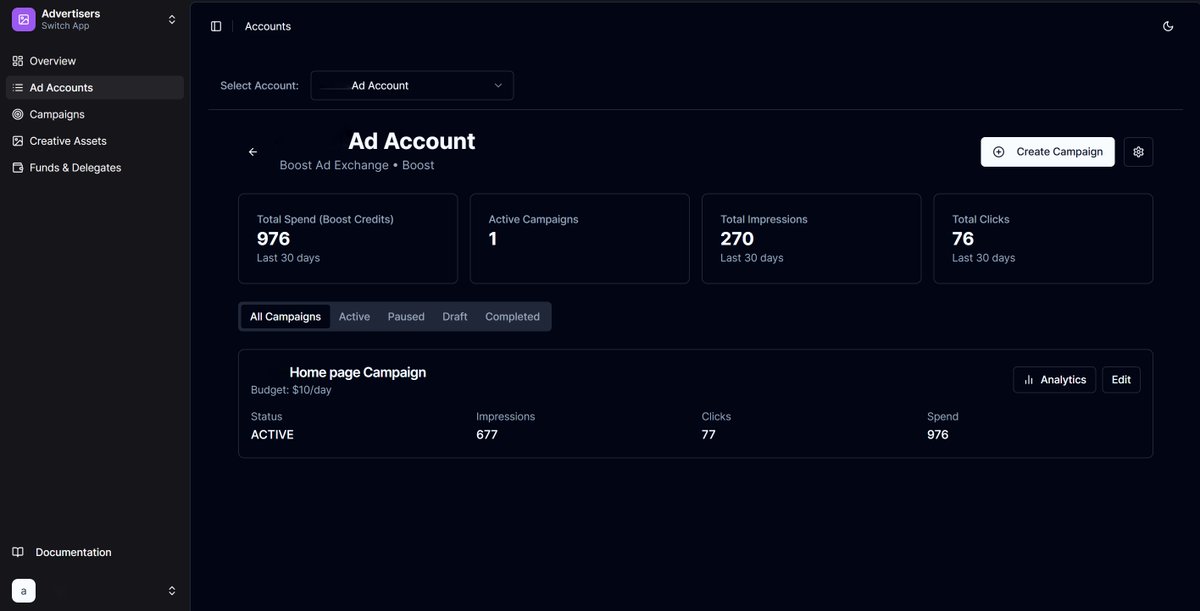Screen dimensions: 1200x611
Task: Click the Budget: $10/day text
Action: click(291, 390)
